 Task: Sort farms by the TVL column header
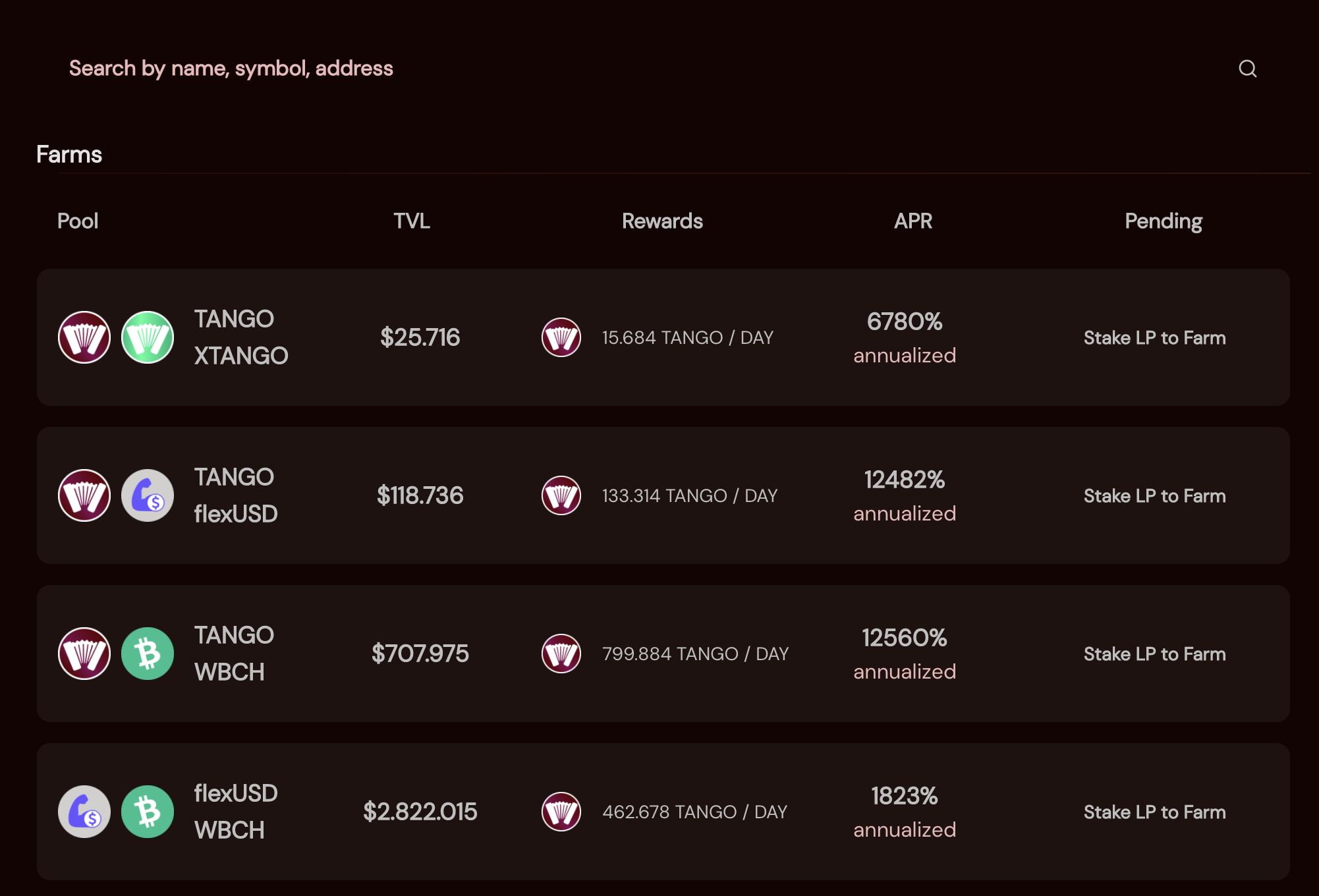412,221
